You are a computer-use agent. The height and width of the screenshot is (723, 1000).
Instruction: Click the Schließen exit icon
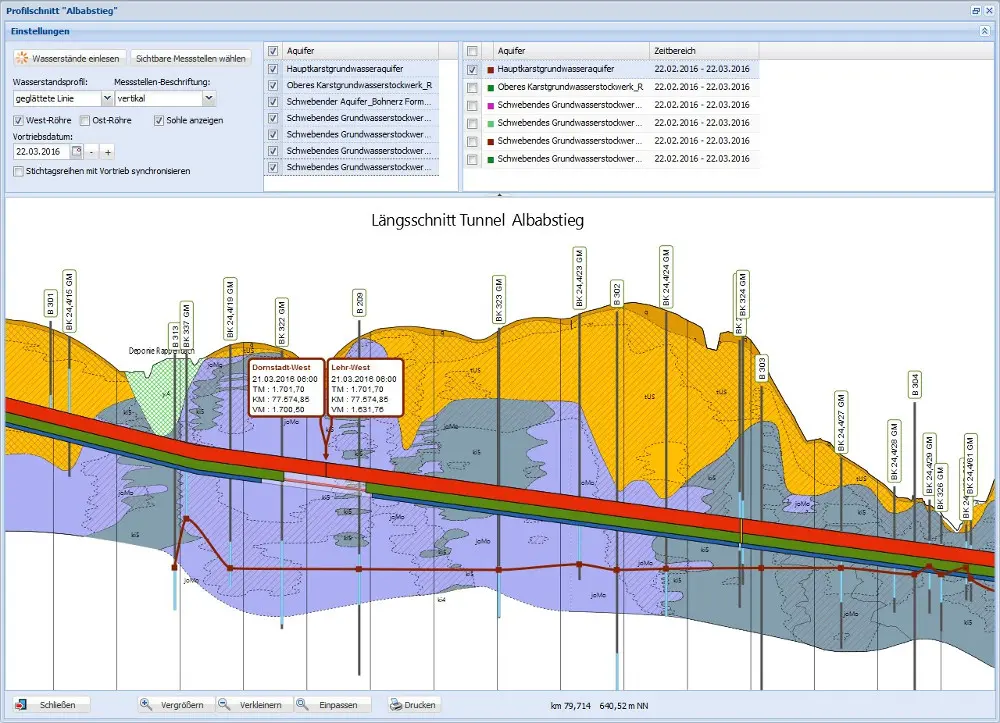[x=21, y=705]
